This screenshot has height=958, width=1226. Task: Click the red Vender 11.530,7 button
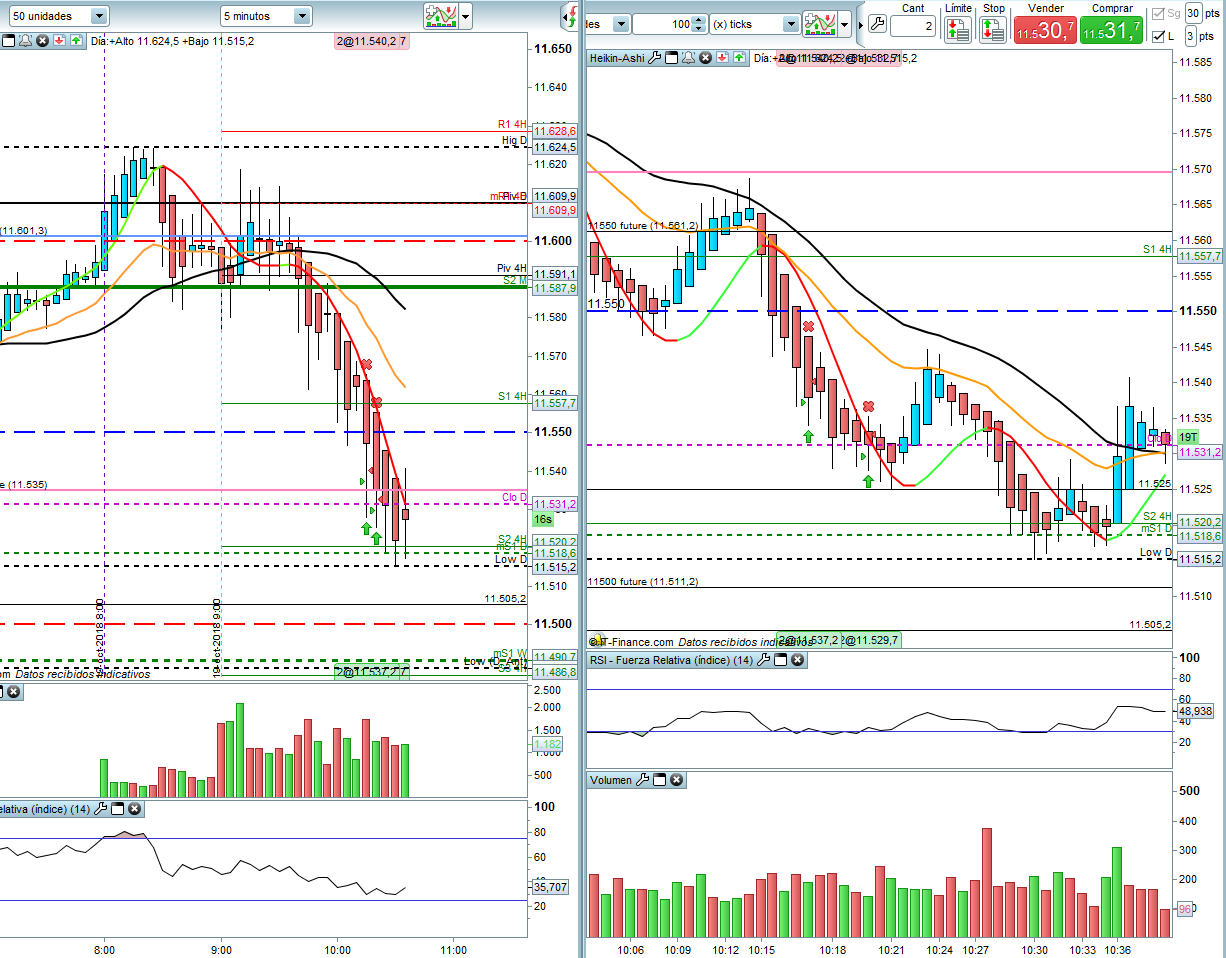click(x=1045, y=30)
